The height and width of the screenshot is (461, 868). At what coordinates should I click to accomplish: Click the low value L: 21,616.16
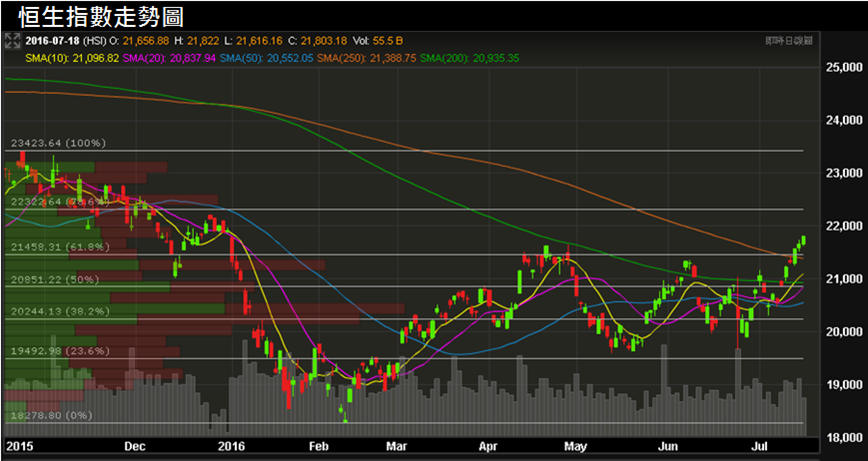(x=253, y=42)
